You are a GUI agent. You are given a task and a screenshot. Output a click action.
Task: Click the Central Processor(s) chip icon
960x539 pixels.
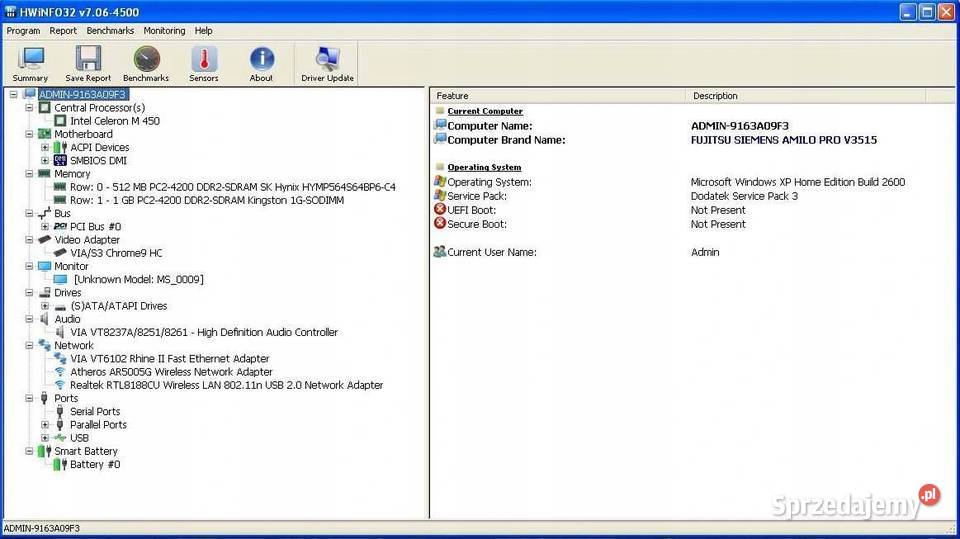click(45, 108)
